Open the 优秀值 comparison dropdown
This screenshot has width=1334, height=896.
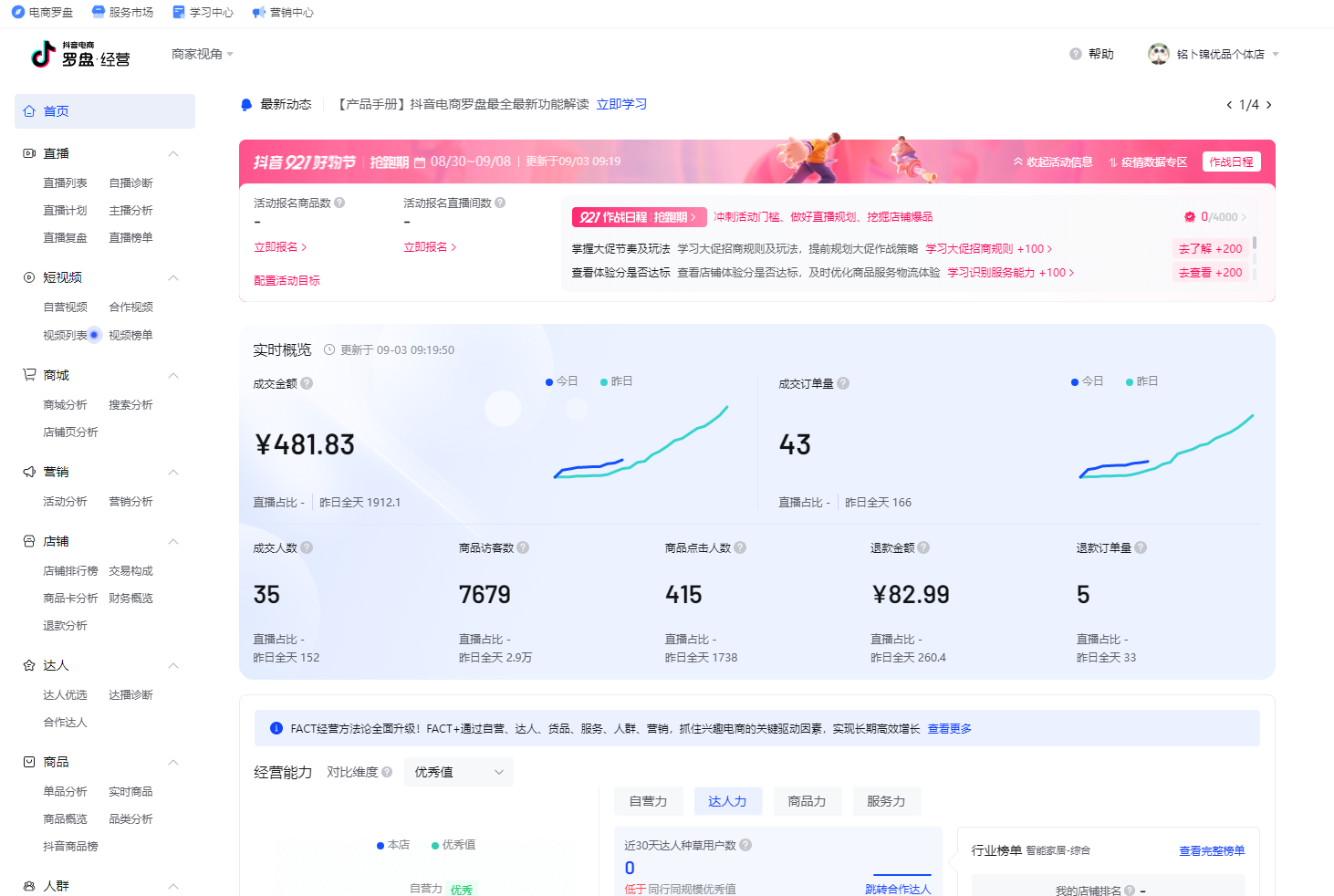459,772
